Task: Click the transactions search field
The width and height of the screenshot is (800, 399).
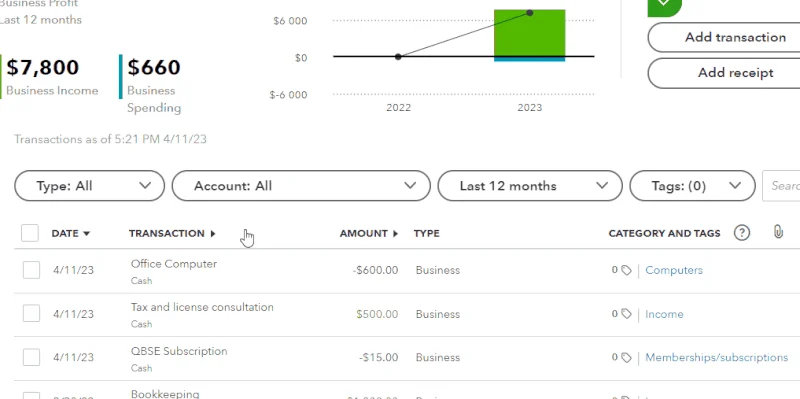Action: click(x=781, y=186)
